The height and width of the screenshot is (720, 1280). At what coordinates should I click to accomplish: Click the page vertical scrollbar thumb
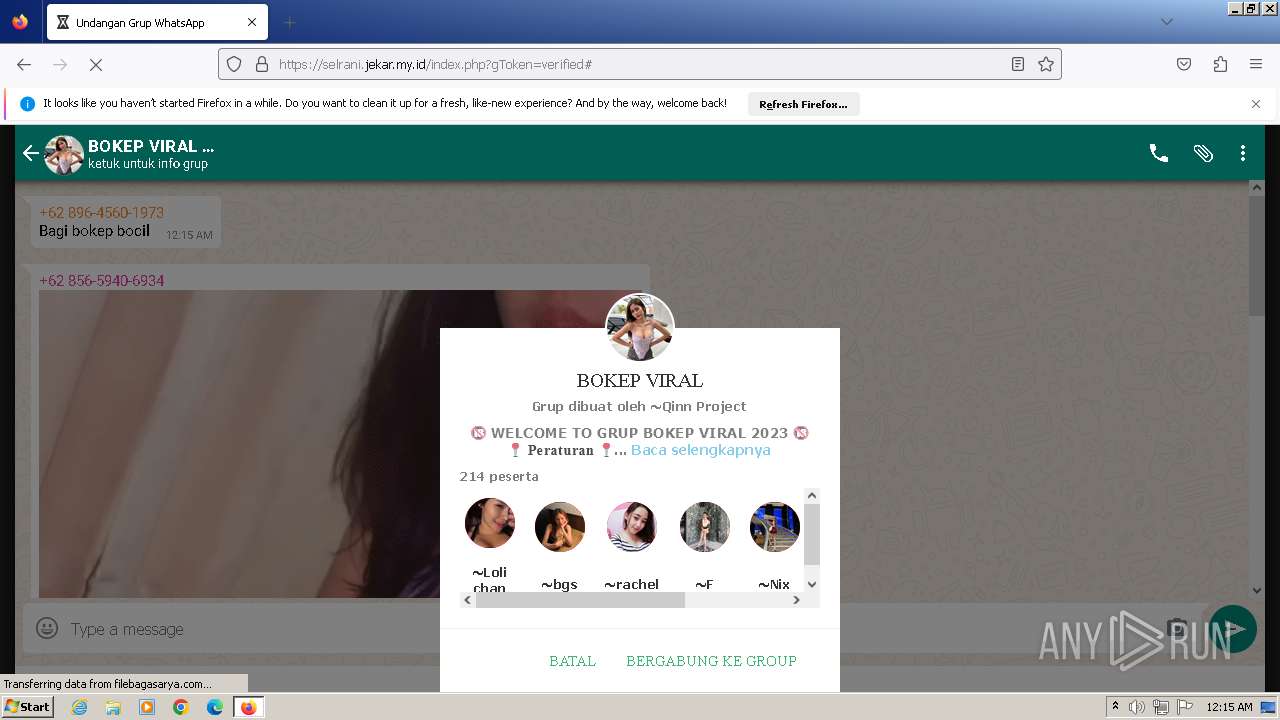[x=1257, y=255]
